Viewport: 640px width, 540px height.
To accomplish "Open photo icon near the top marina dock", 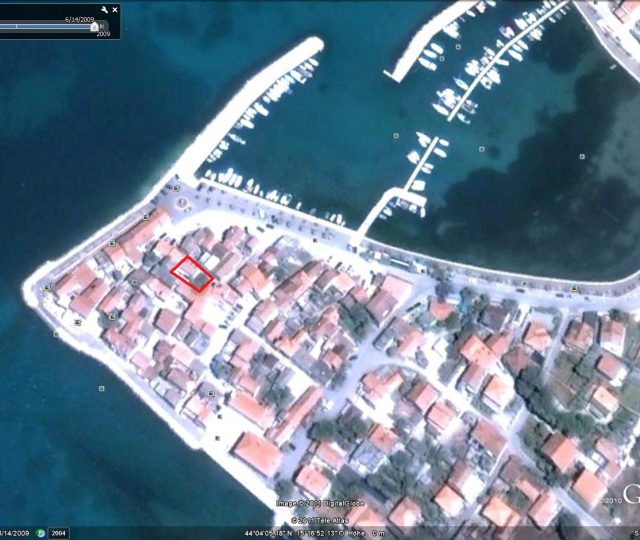I will pos(457,45).
